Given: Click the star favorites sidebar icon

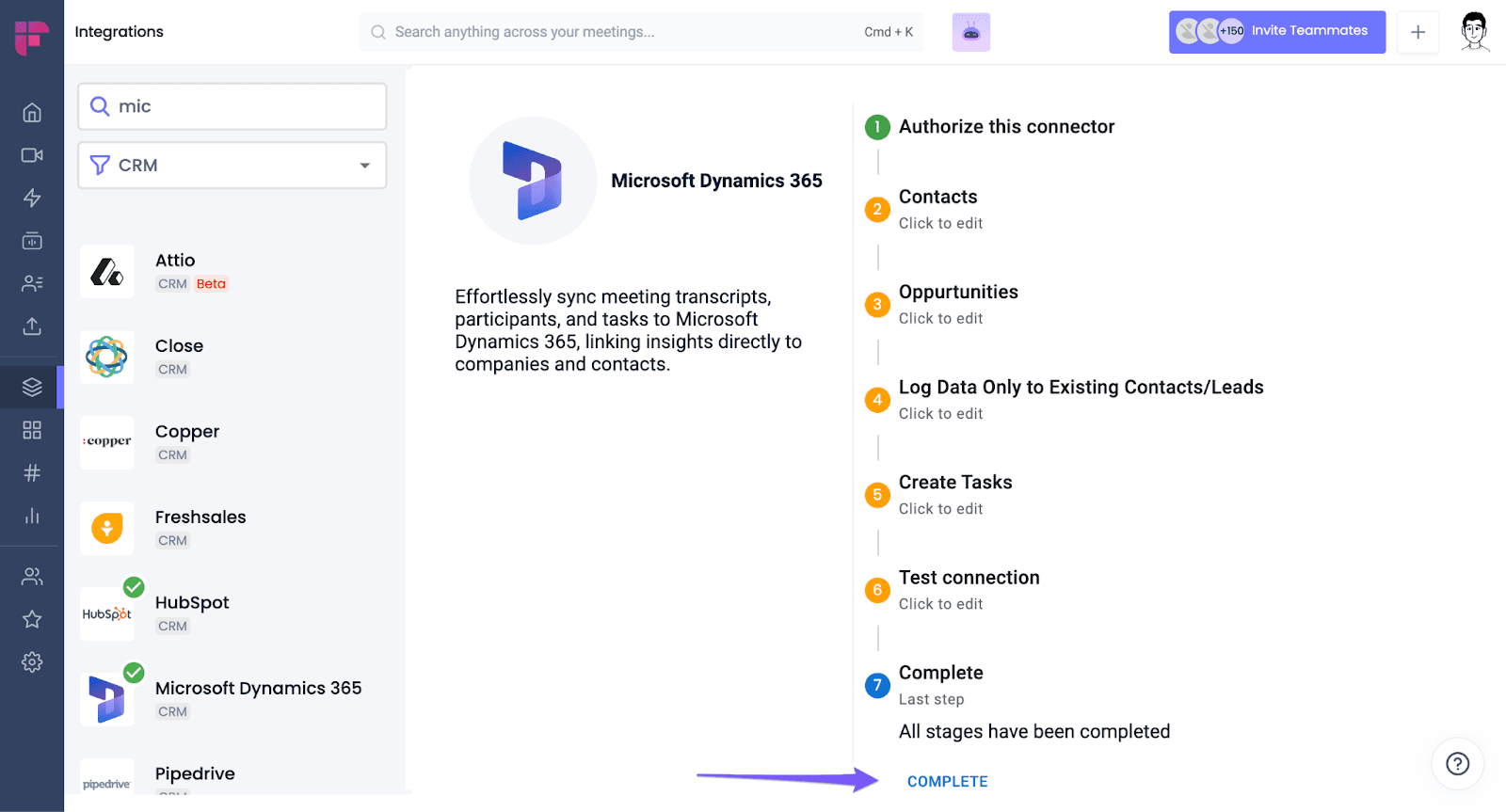Looking at the screenshot, I should pos(32,619).
